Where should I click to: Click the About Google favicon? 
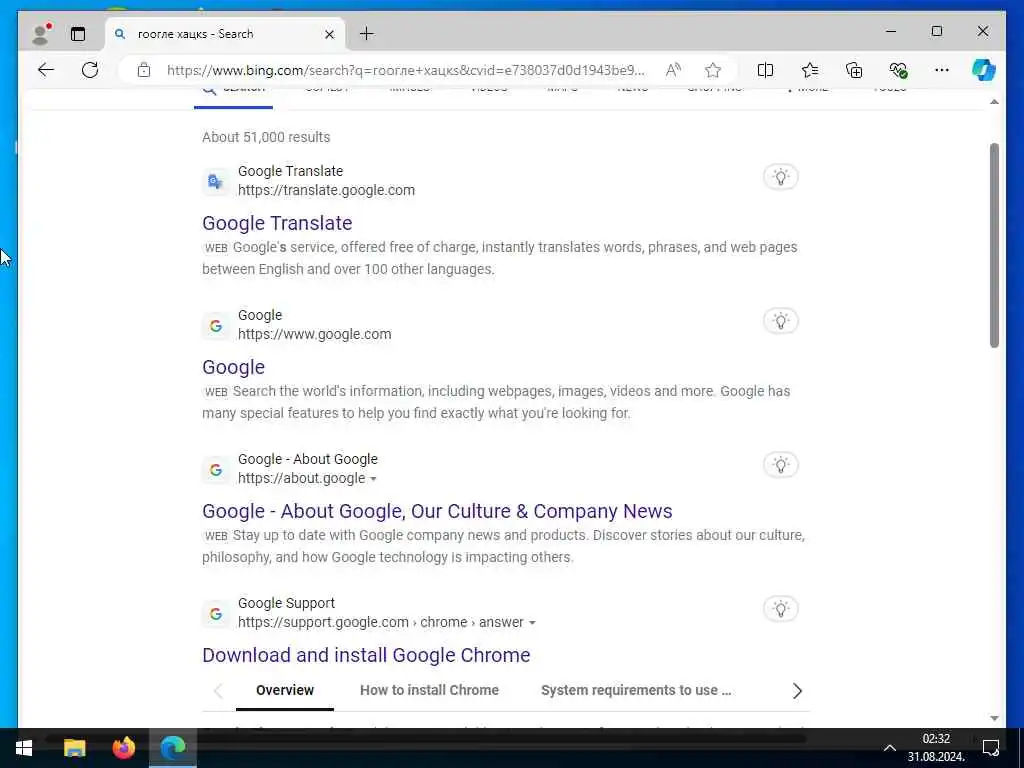[216, 470]
